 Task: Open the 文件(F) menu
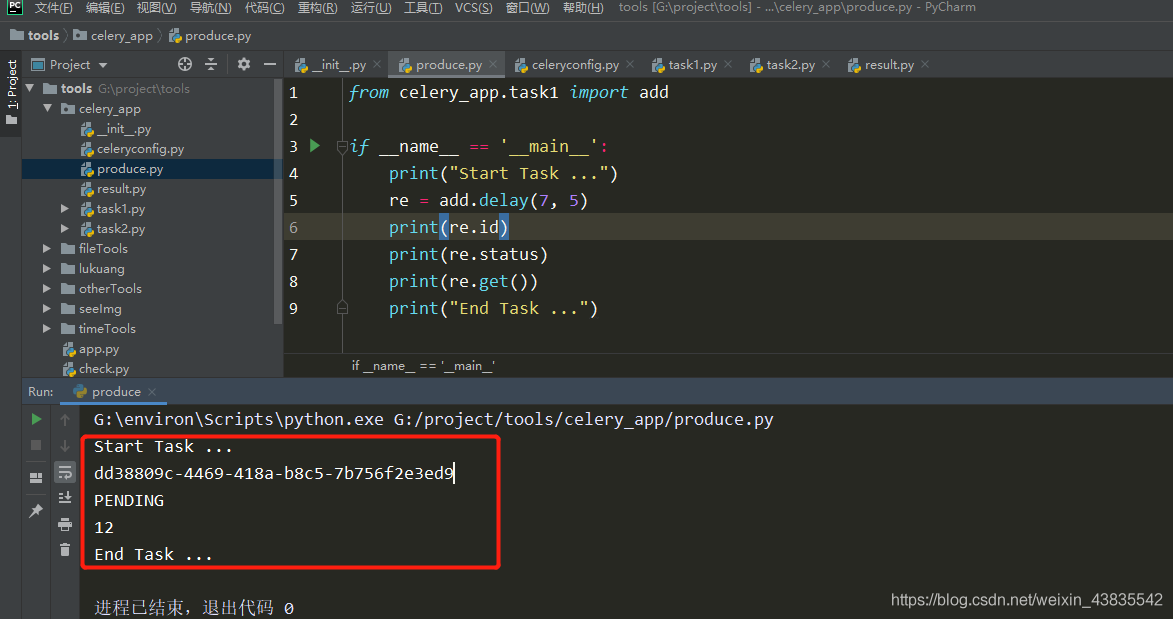coord(53,7)
